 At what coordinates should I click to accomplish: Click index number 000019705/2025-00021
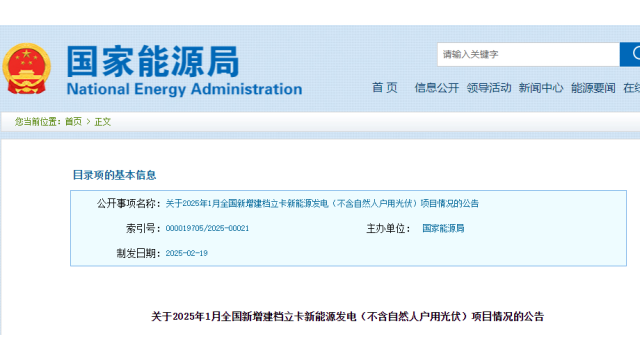pos(207,228)
